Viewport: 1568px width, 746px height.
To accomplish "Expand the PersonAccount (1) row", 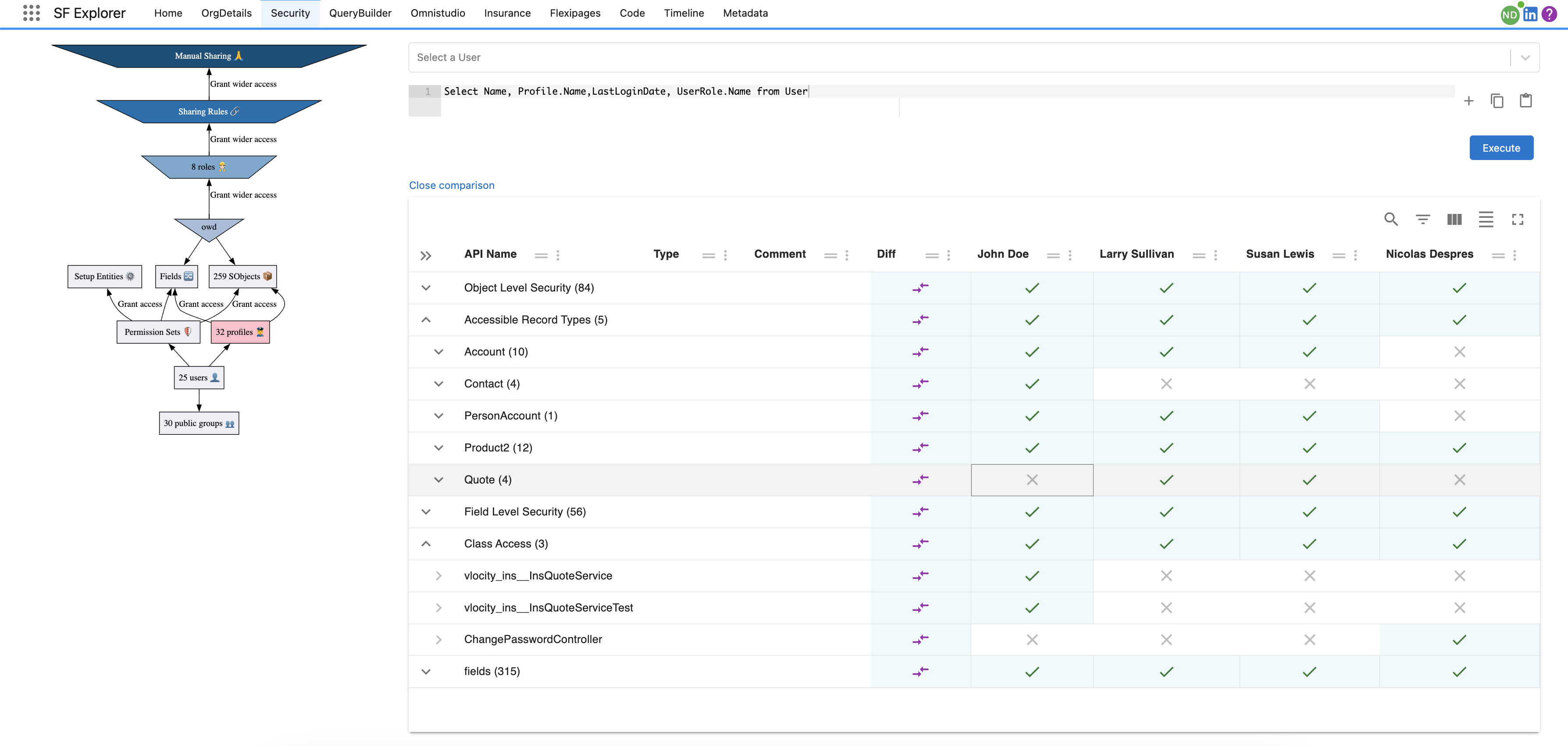I will click(x=438, y=416).
